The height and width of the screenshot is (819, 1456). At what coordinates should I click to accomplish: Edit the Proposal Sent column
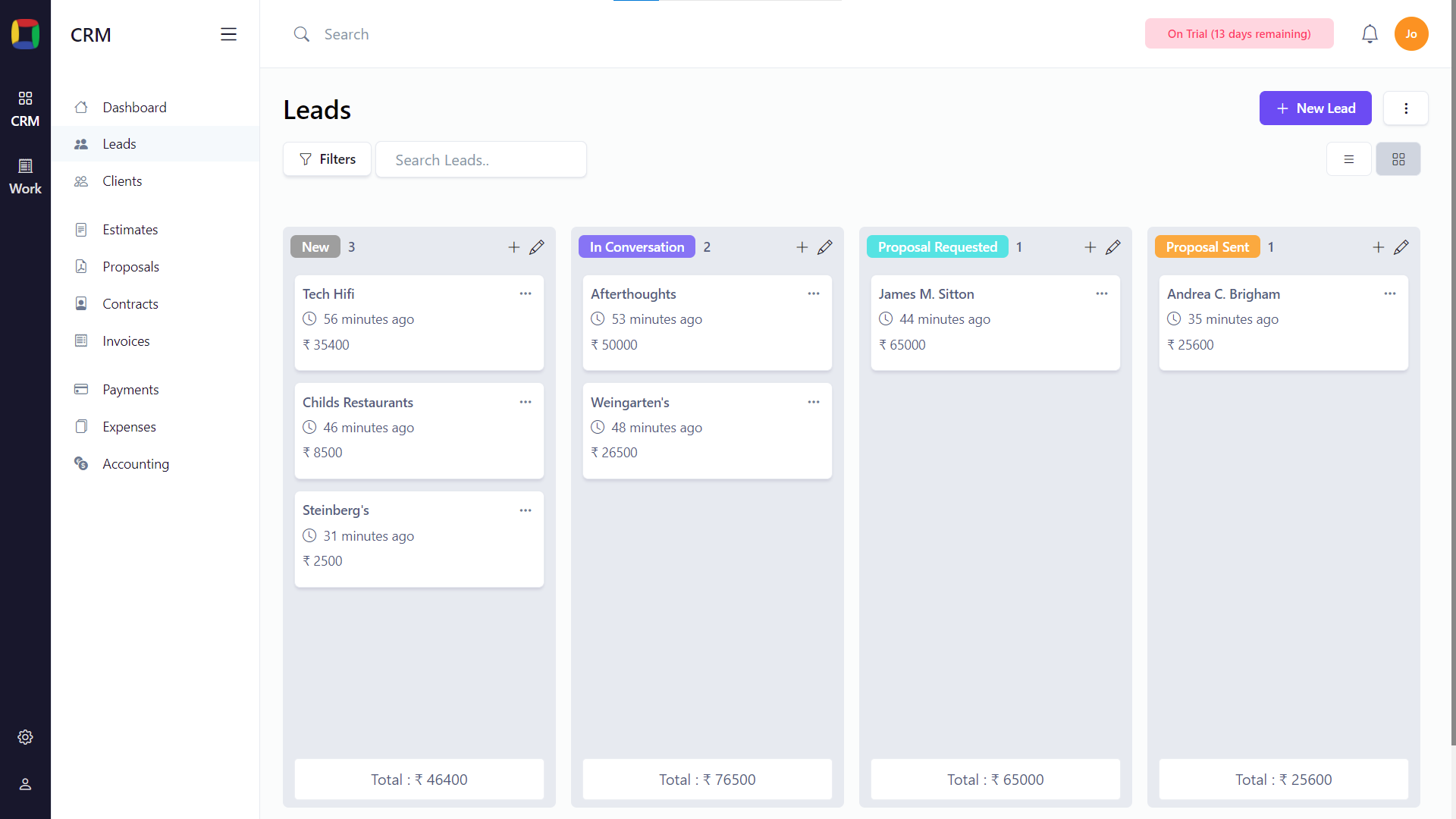point(1401,247)
